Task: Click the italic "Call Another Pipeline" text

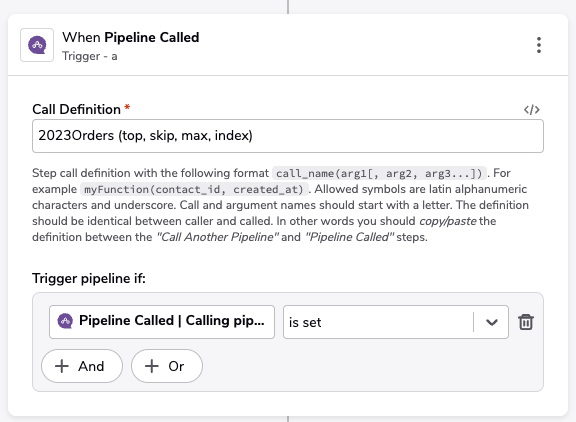Action: tap(217, 237)
